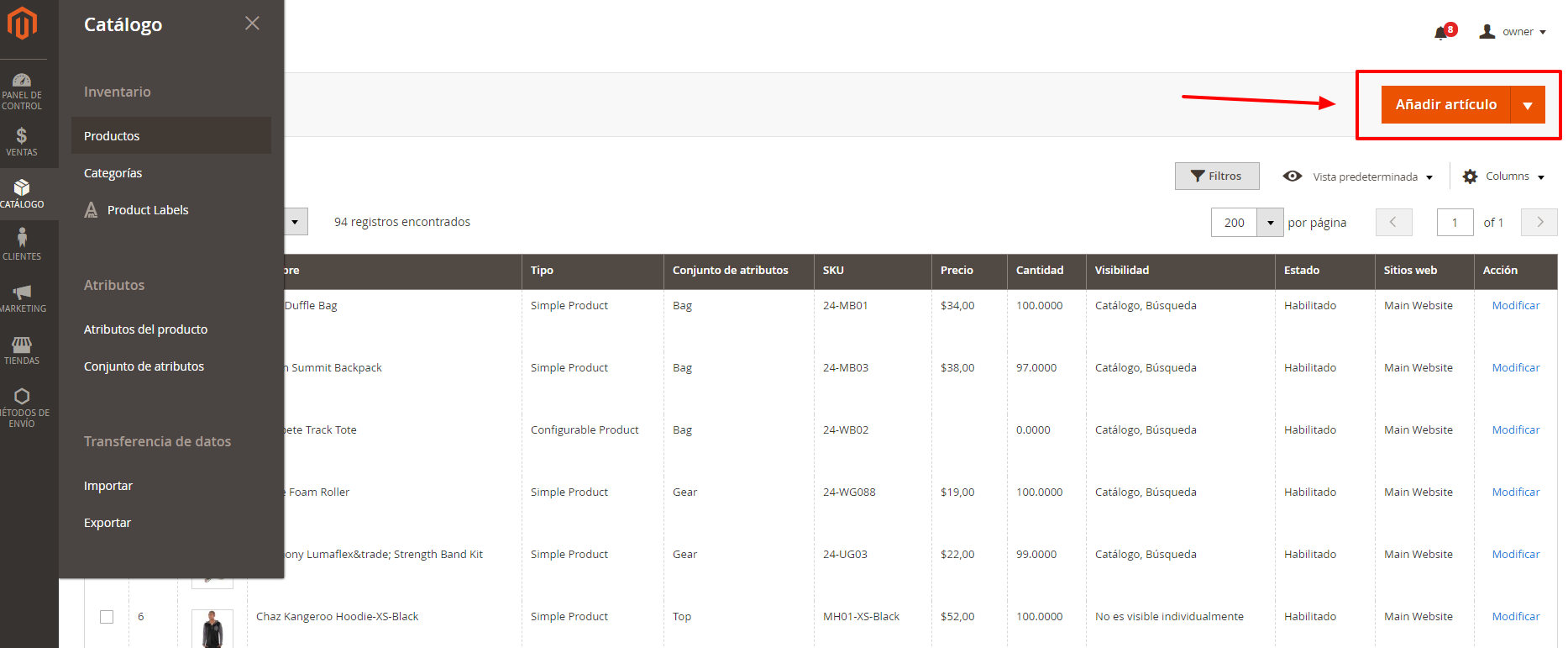1568x648 pixels.
Task: Sort by Conjunto de atributos column header
Action: (738, 271)
